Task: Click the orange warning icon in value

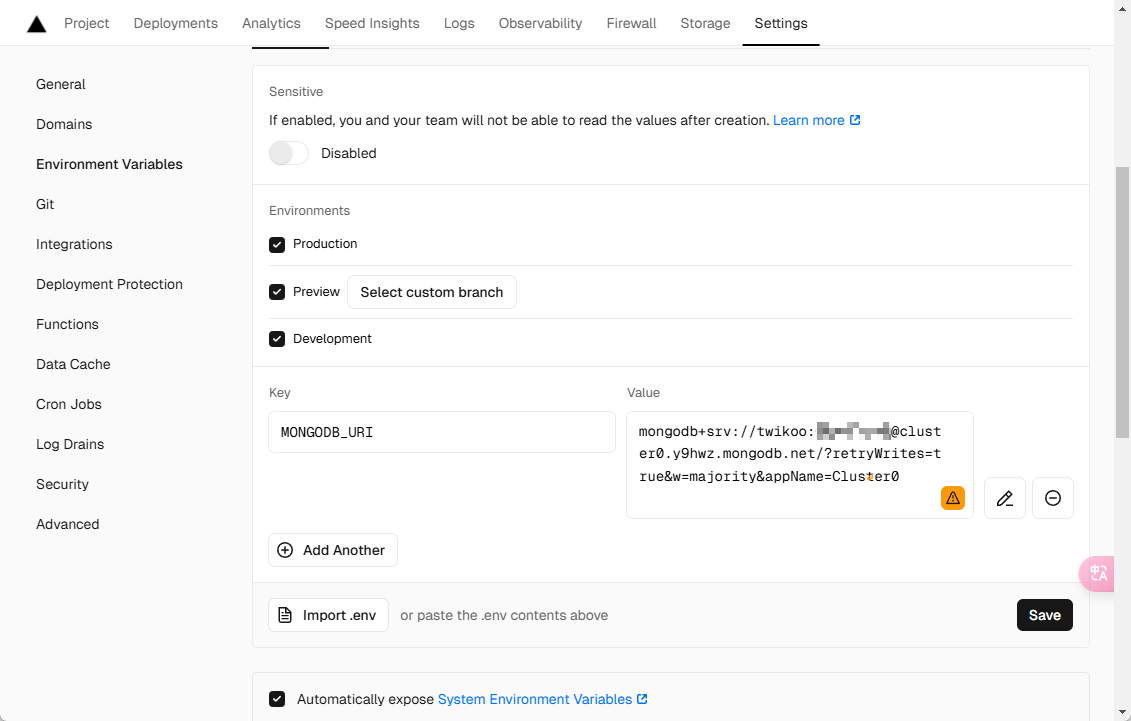Action: point(953,498)
